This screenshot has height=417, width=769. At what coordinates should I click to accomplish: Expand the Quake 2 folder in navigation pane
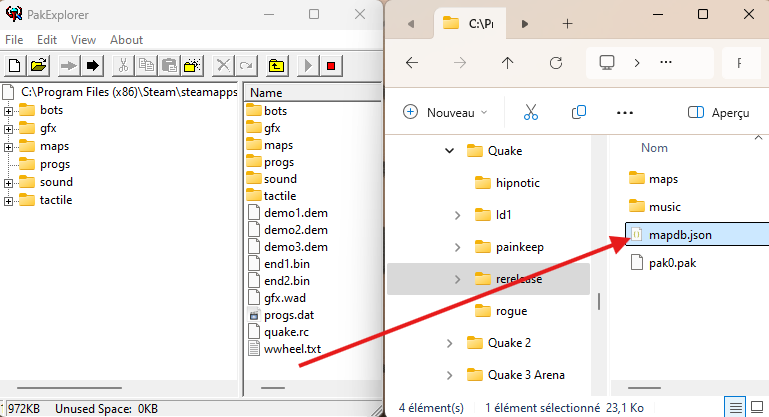click(x=447, y=343)
